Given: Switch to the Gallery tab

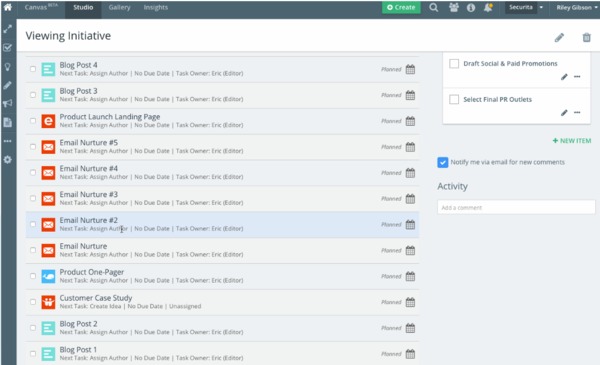Looking at the screenshot, I should coord(119,7).
